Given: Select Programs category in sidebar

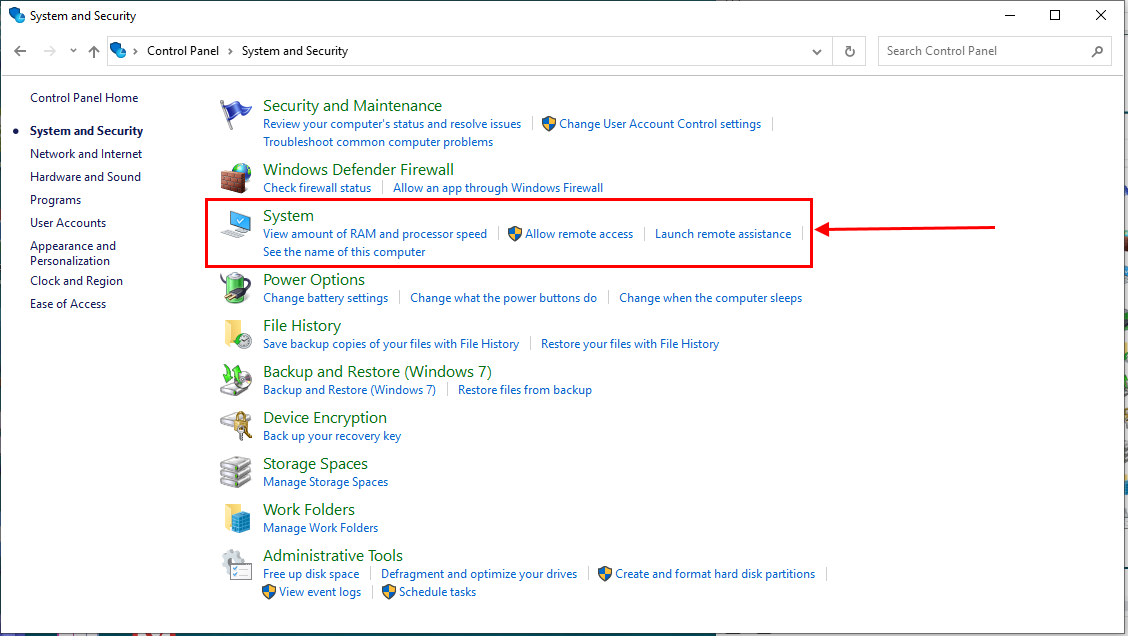Looking at the screenshot, I should click(55, 200).
